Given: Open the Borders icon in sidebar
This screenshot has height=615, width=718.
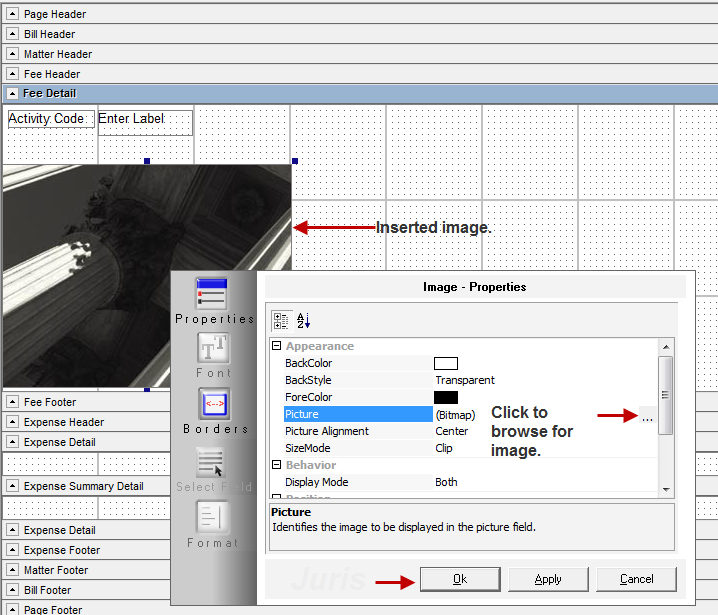Looking at the screenshot, I should [213, 403].
